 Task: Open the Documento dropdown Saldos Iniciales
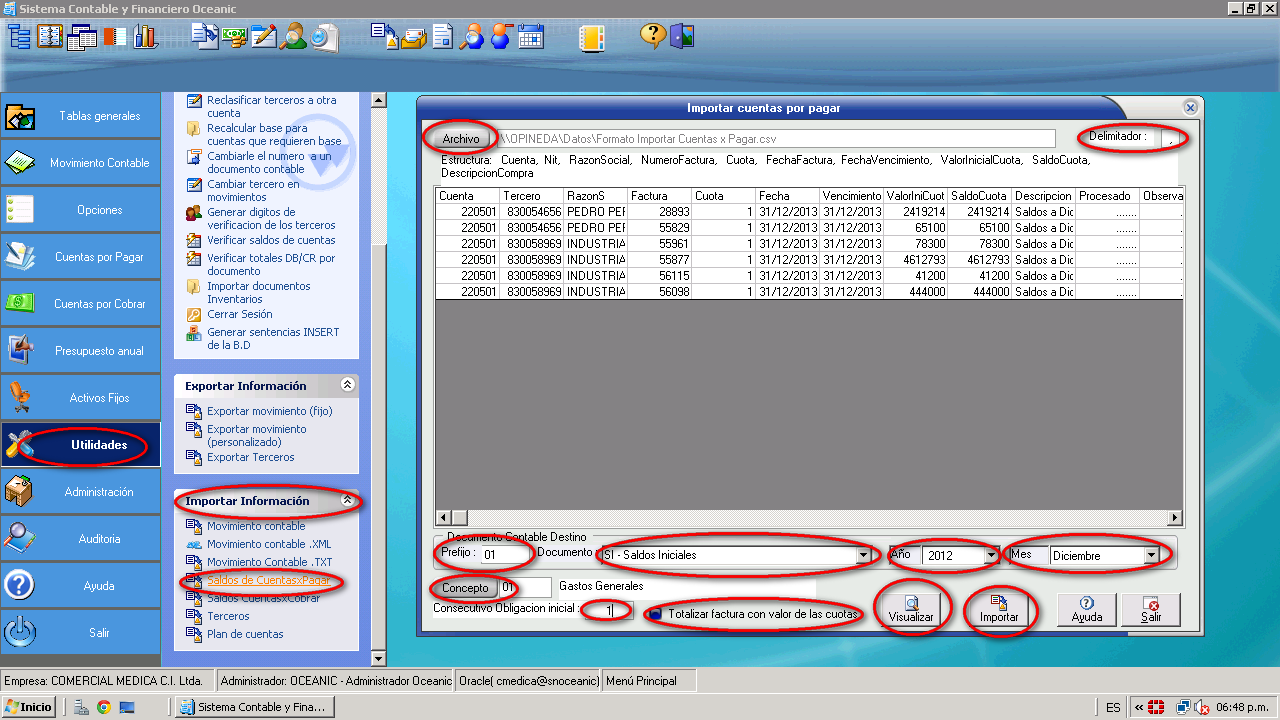point(862,555)
